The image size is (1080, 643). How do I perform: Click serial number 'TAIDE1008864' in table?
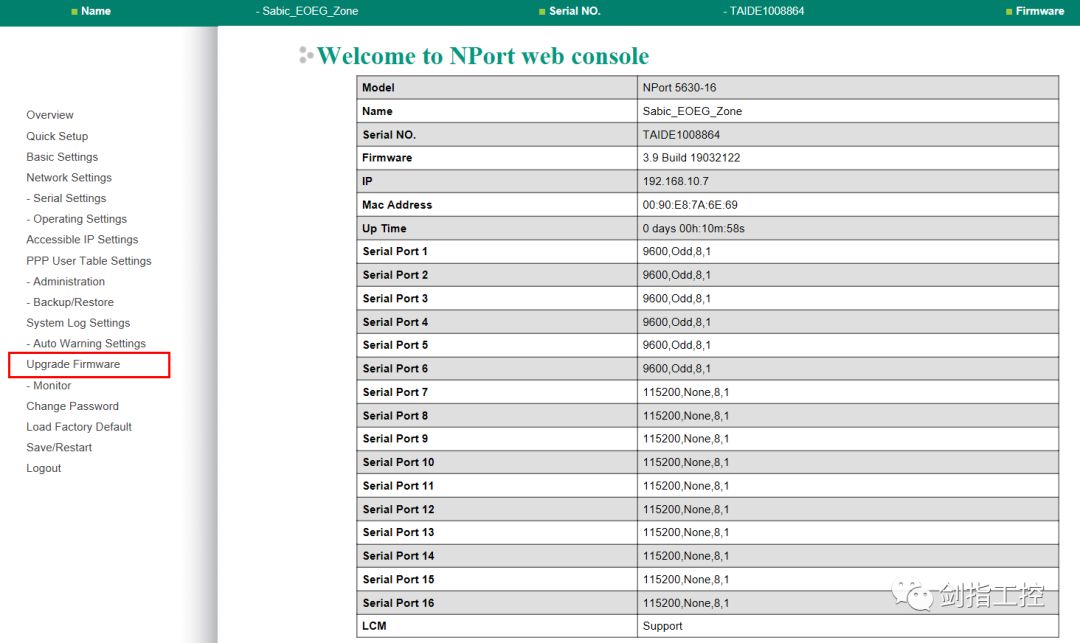681,135
